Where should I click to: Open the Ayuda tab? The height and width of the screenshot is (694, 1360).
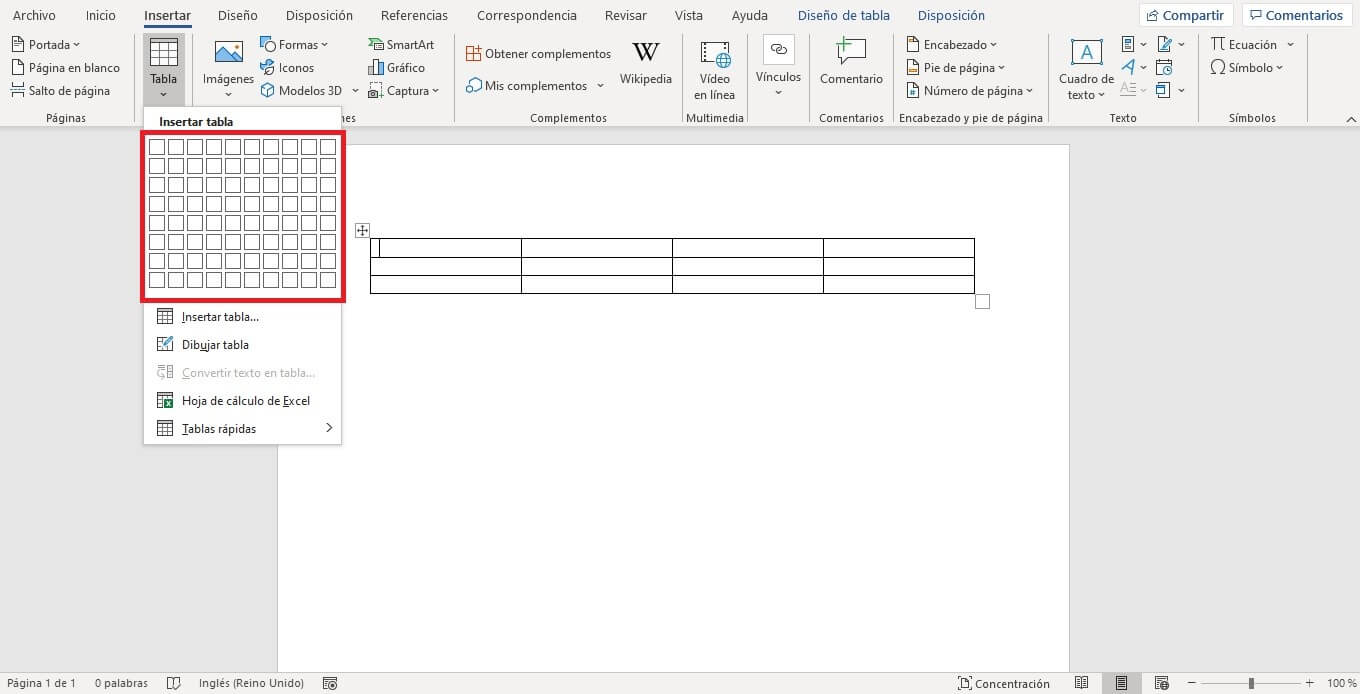[x=749, y=15]
